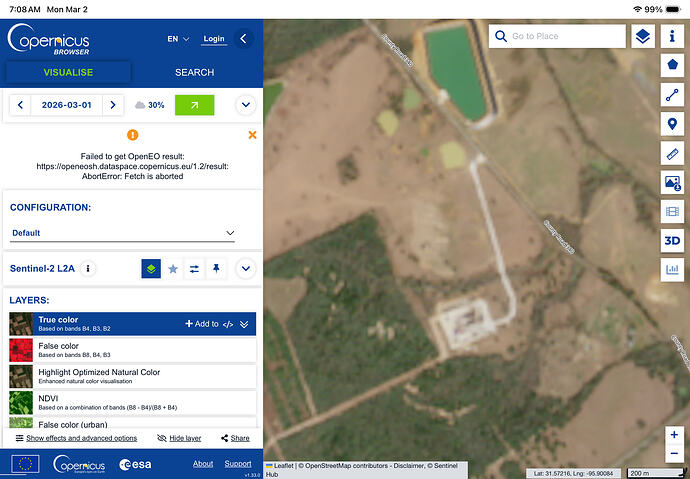Add a location marker pin
Image resolution: width=690 pixels, height=479 pixels.
point(672,124)
